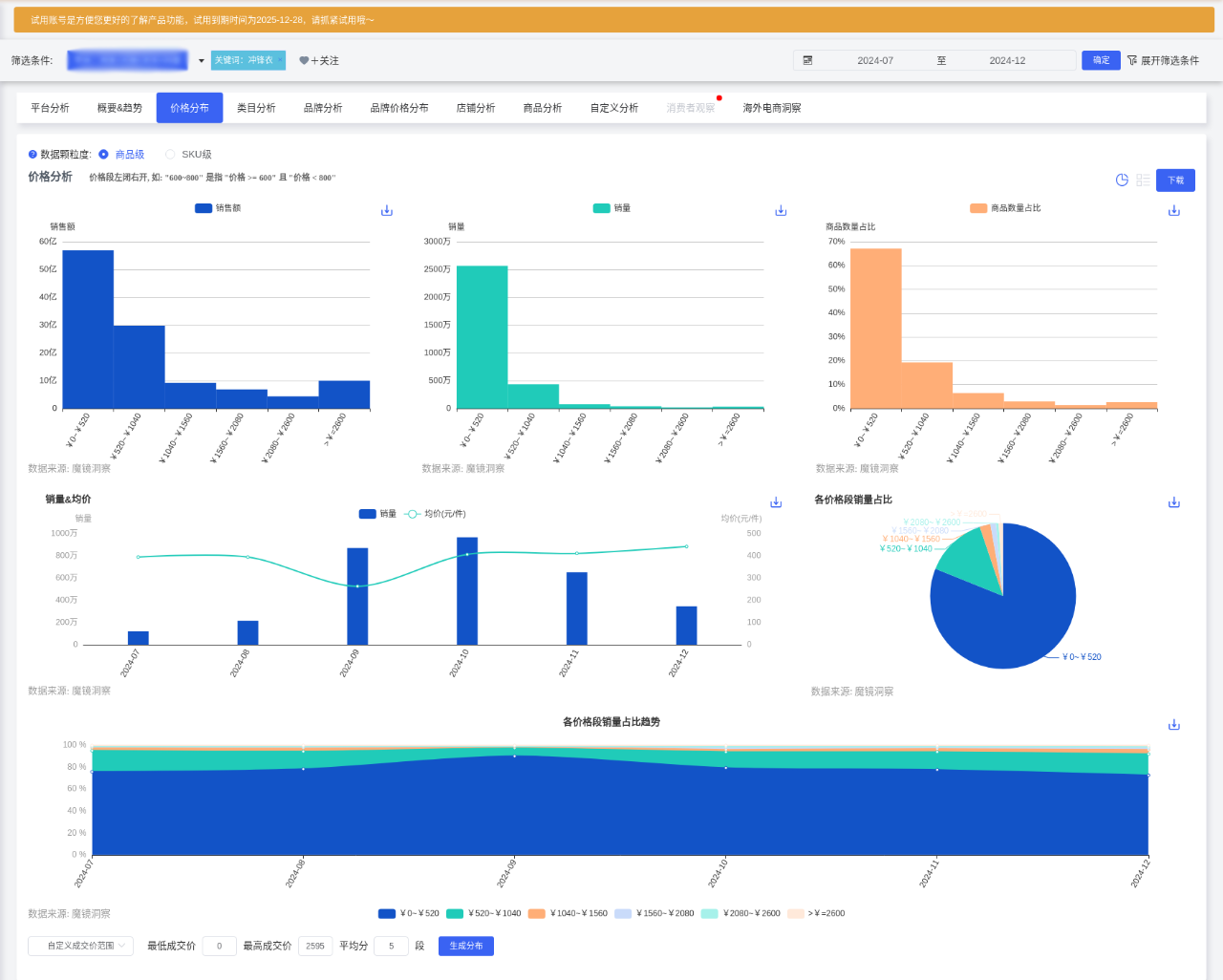The height and width of the screenshot is (980, 1223).
Task: Download the 销售额 bar chart
Action: [x=387, y=210]
